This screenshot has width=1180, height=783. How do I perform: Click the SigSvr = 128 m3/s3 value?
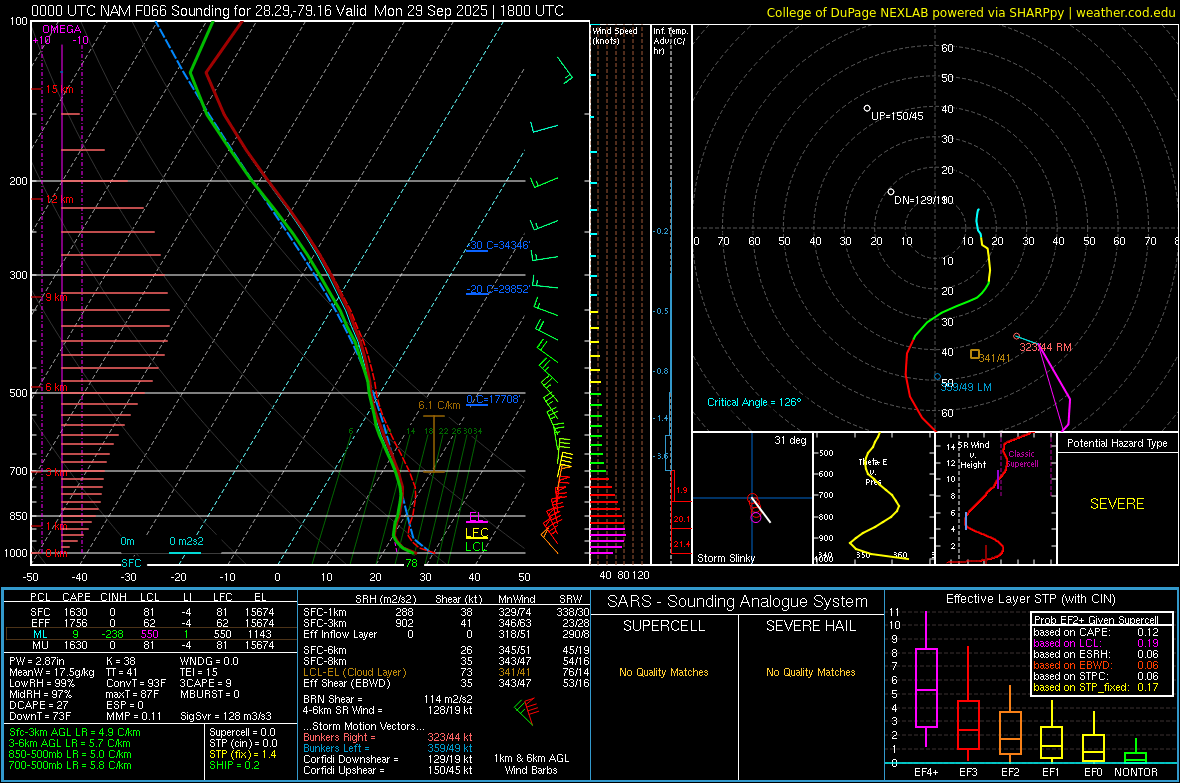point(226,716)
